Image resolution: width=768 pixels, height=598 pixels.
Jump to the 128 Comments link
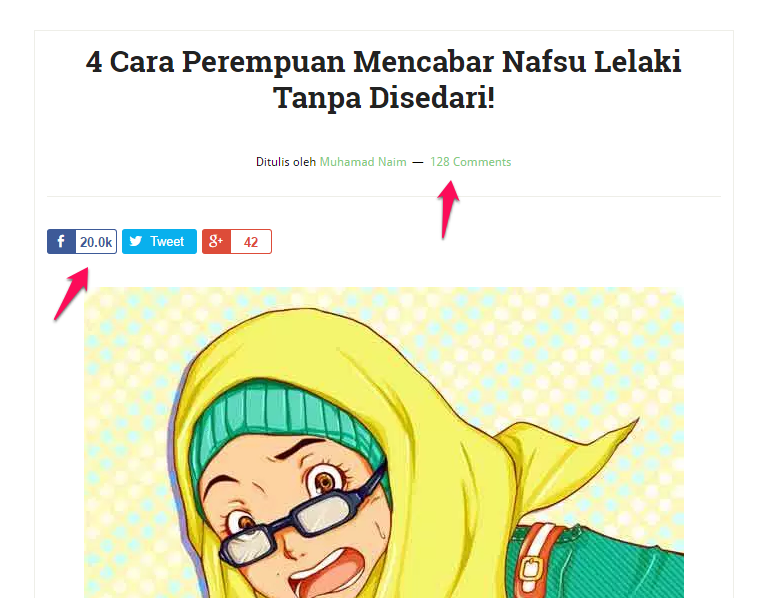[x=470, y=162]
